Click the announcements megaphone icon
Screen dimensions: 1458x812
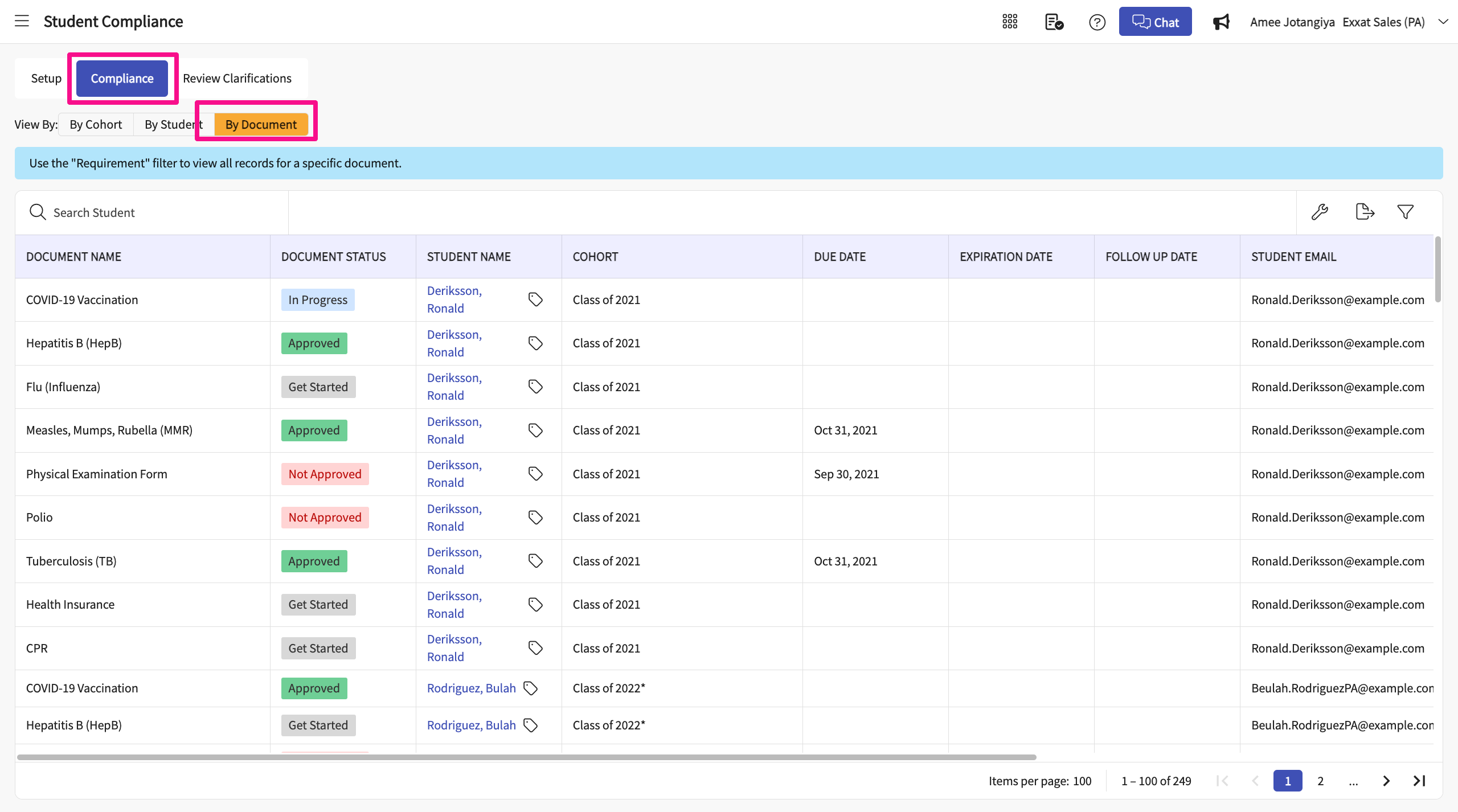[1221, 22]
